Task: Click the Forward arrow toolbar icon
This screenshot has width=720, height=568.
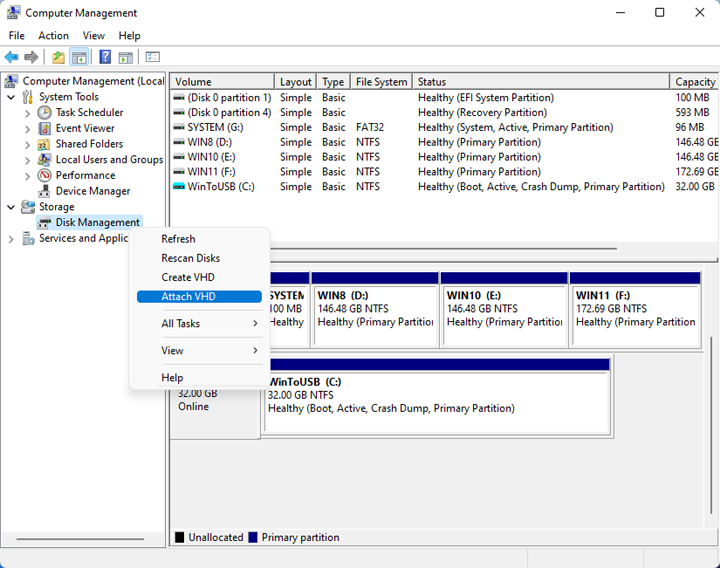Action: point(31,57)
